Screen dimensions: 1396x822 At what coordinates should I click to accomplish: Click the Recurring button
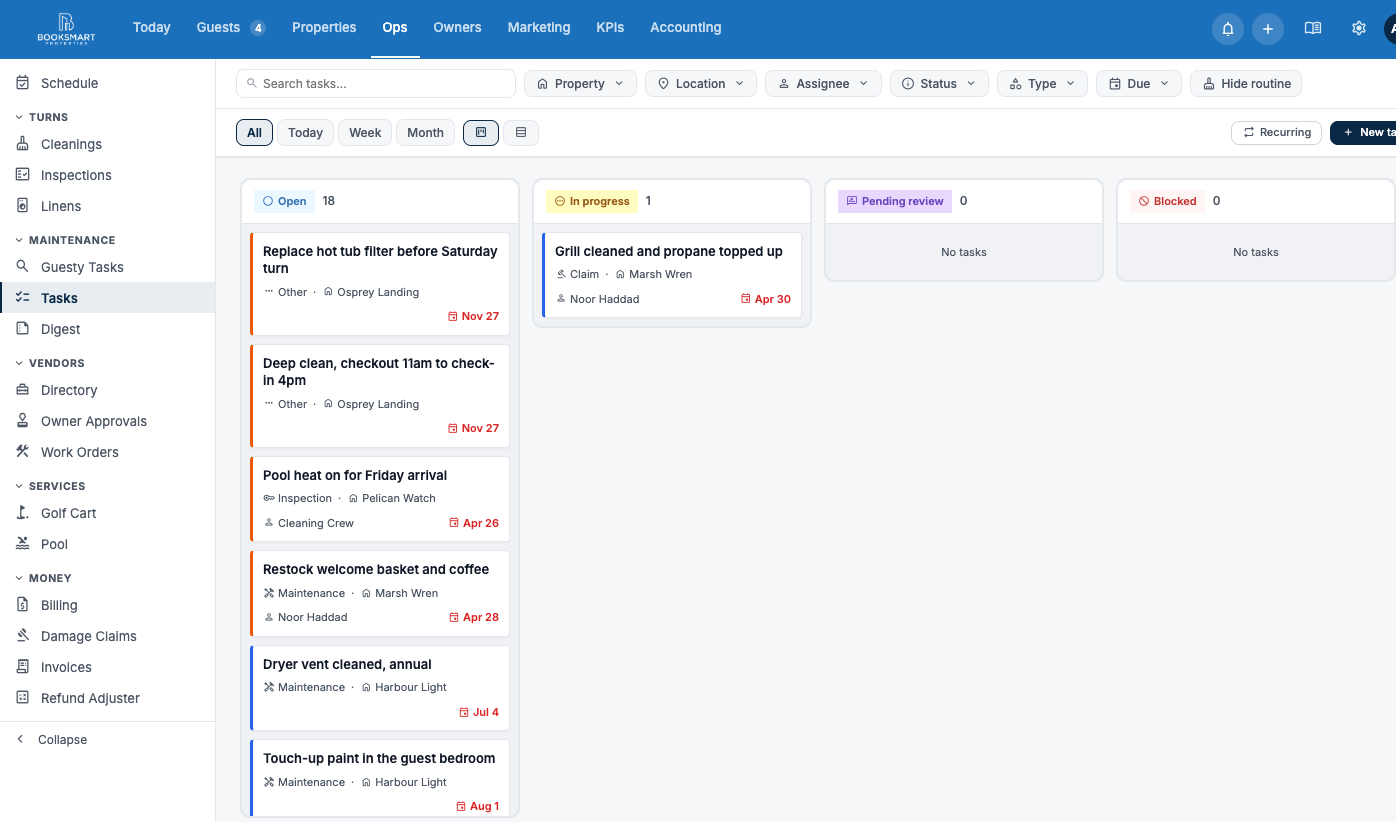[x=1277, y=132]
